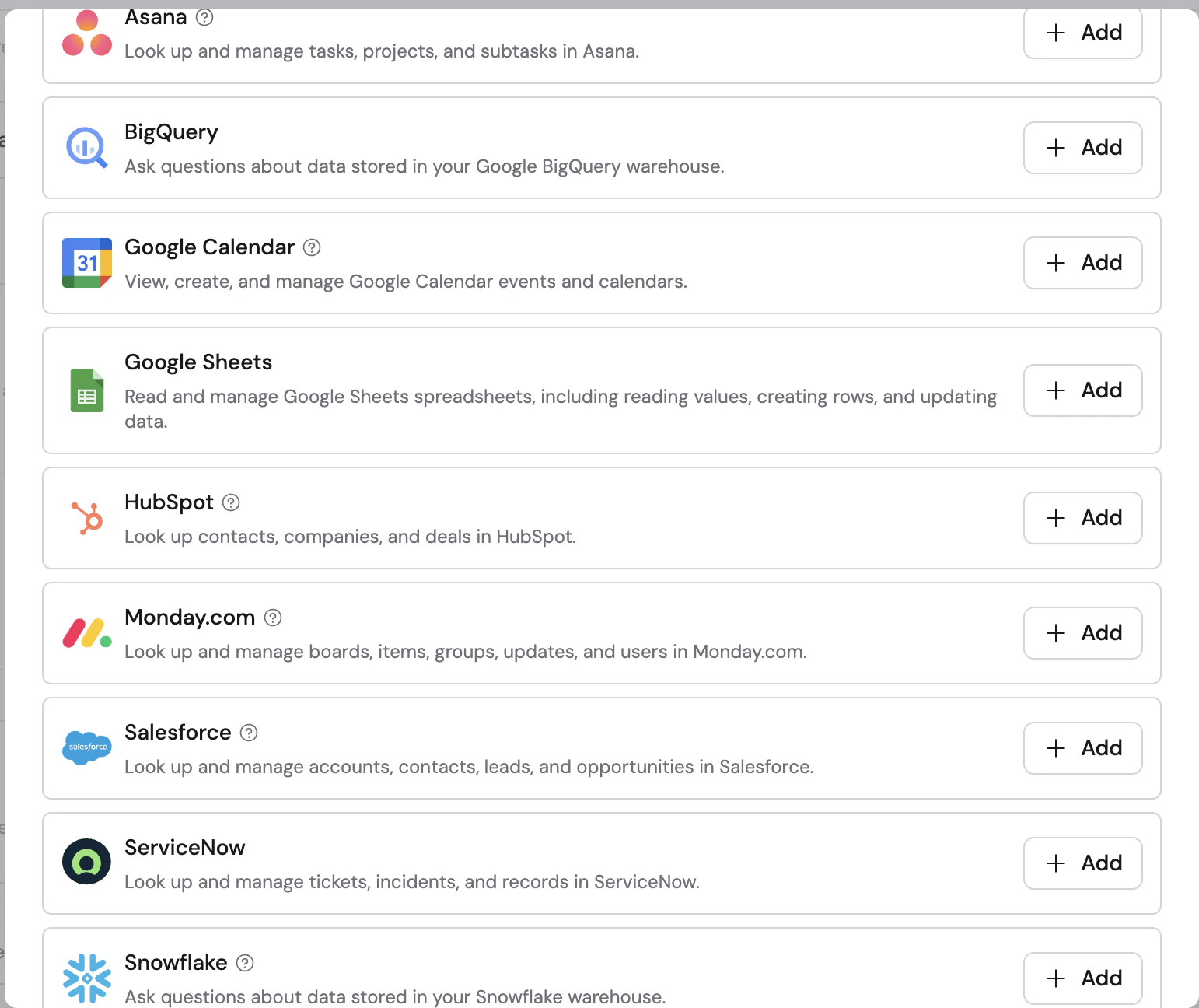Click the Snowflake logo icon

point(87,978)
